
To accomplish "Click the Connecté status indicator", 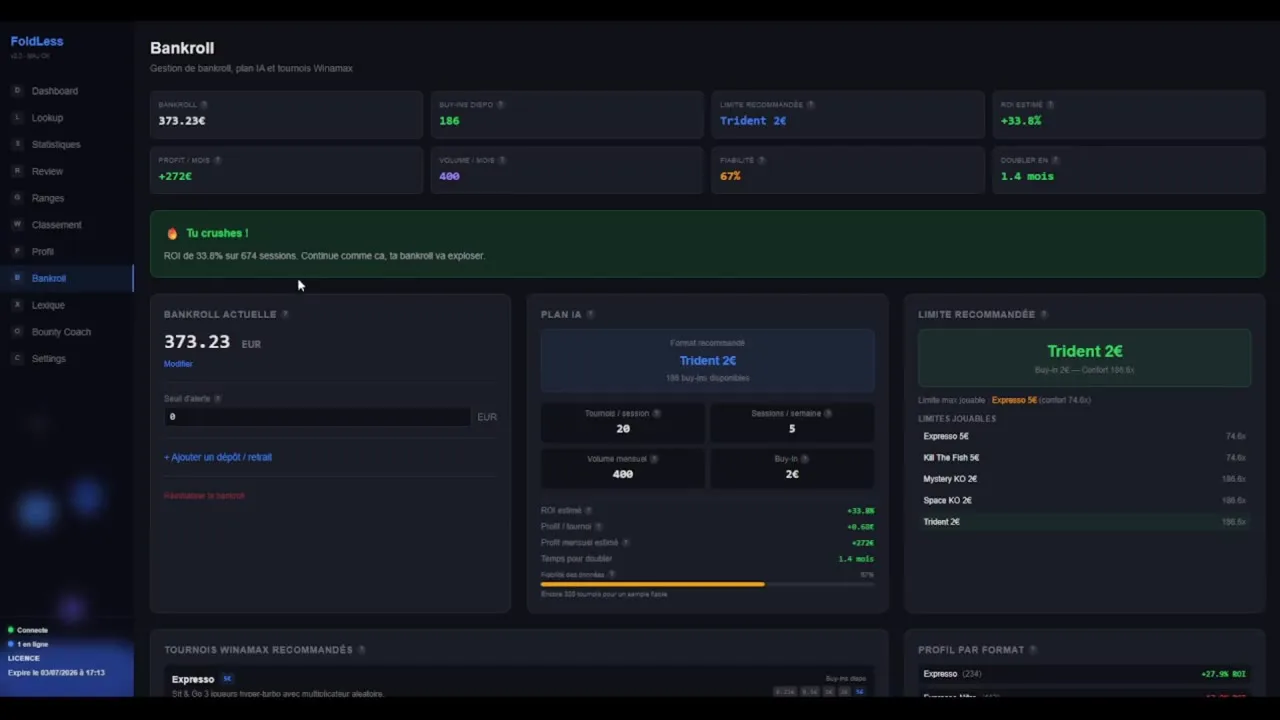I will pyautogui.click(x=28, y=630).
